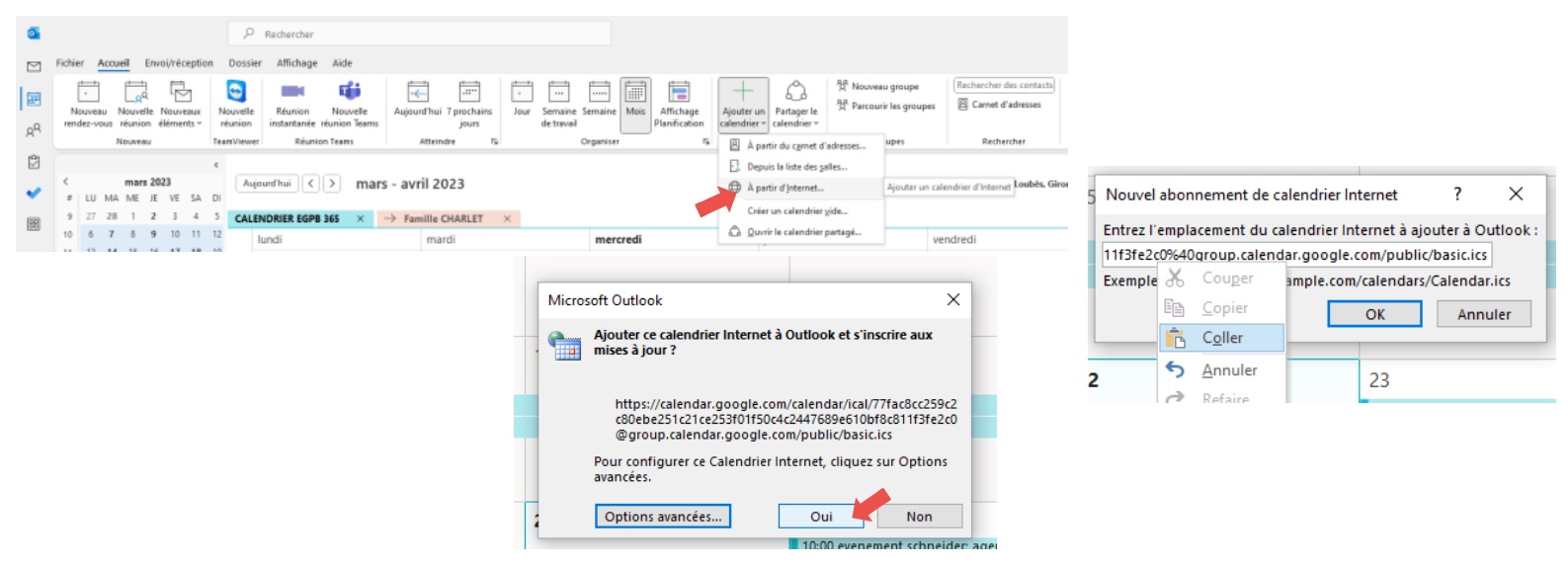Click Options avancées in the Outlook dialog
The width and height of the screenshot is (1568, 566).
click(663, 517)
